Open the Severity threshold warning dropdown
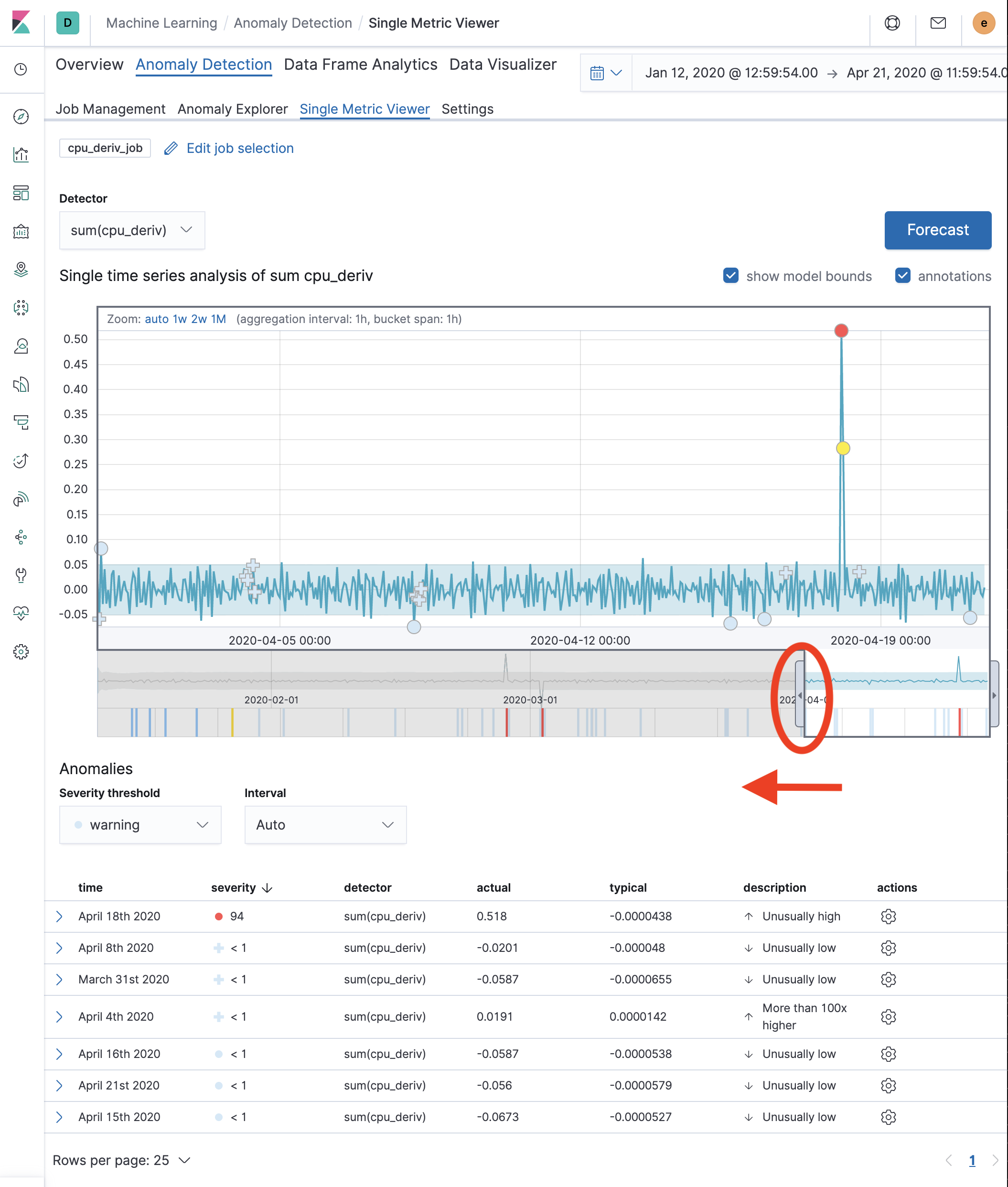Screen dimensions: 1008x1187 pos(140,824)
